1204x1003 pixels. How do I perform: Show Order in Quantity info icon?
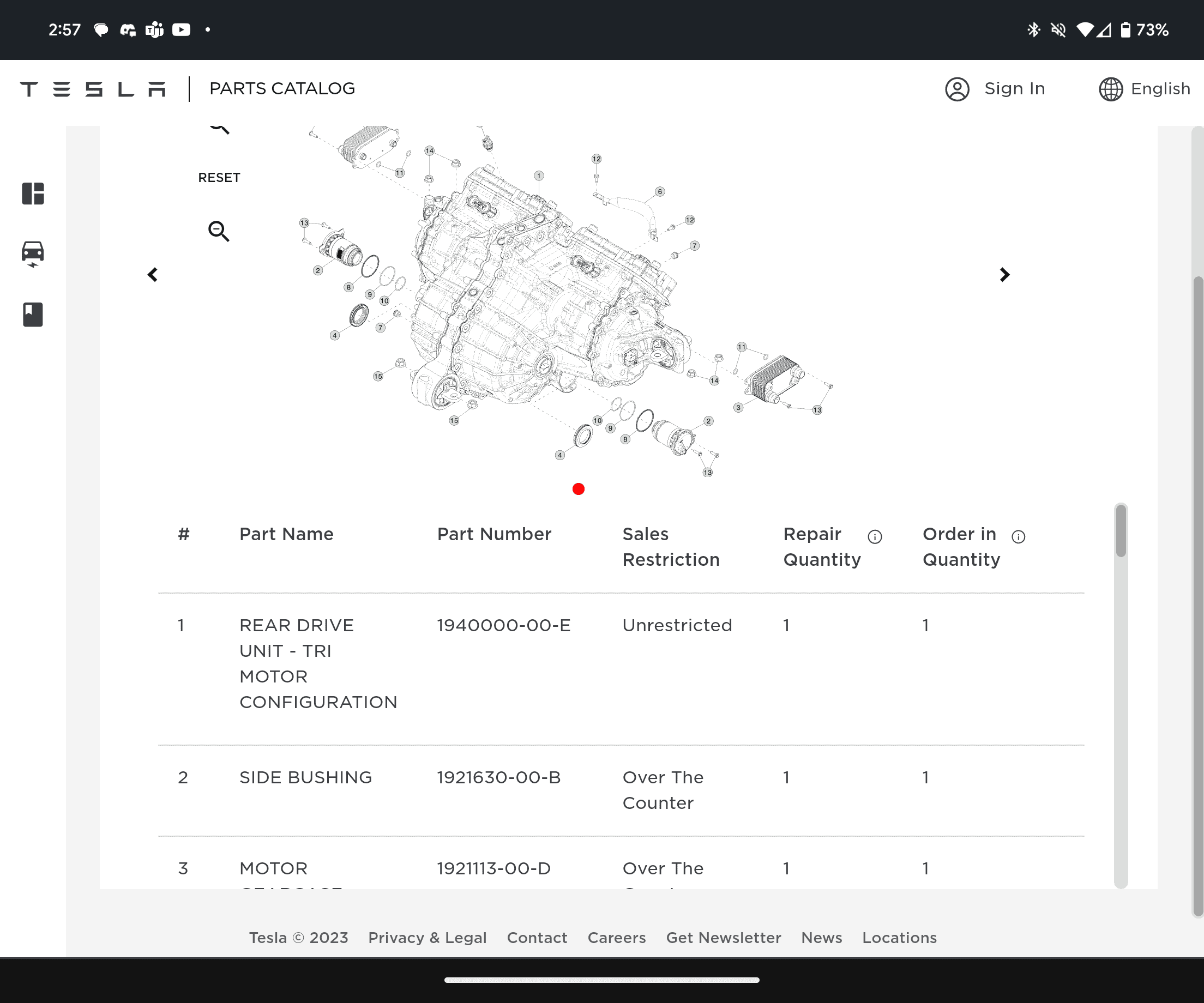click(1018, 536)
